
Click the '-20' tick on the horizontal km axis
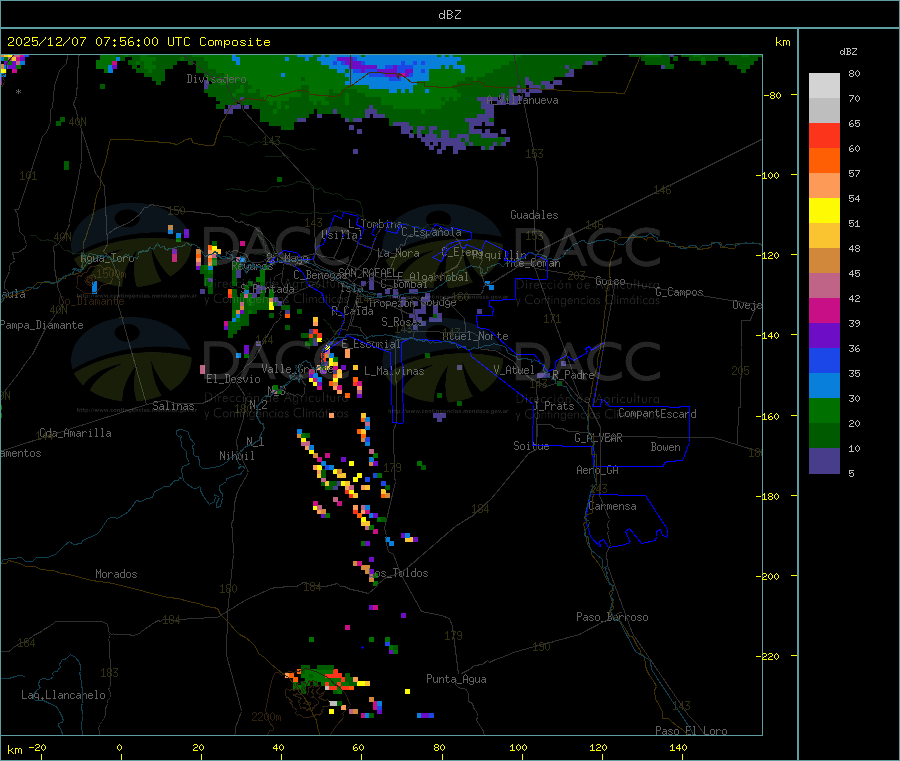click(38, 748)
